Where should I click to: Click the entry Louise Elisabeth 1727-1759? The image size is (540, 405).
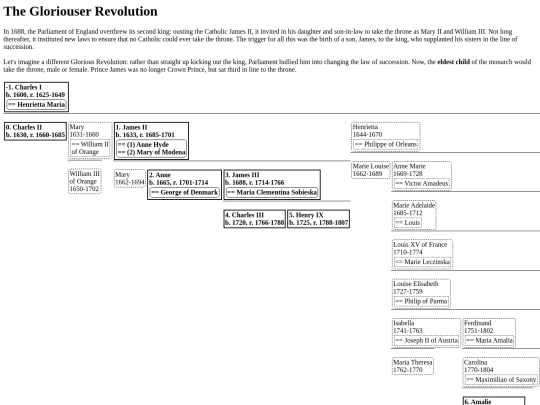(x=421, y=293)
